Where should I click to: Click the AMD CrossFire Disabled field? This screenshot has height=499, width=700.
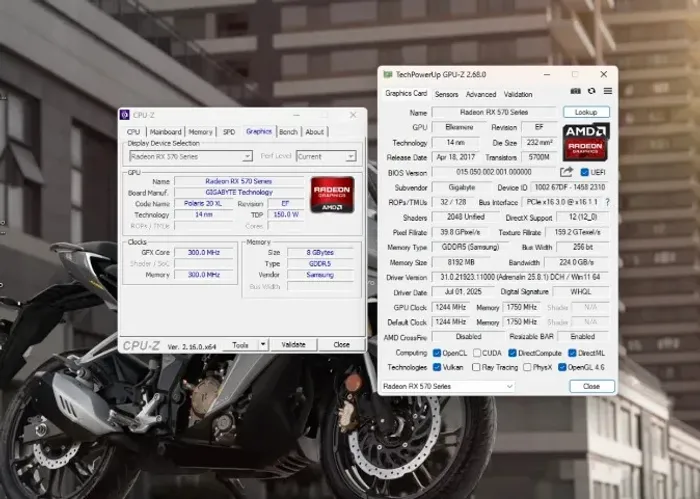point(468,337)
